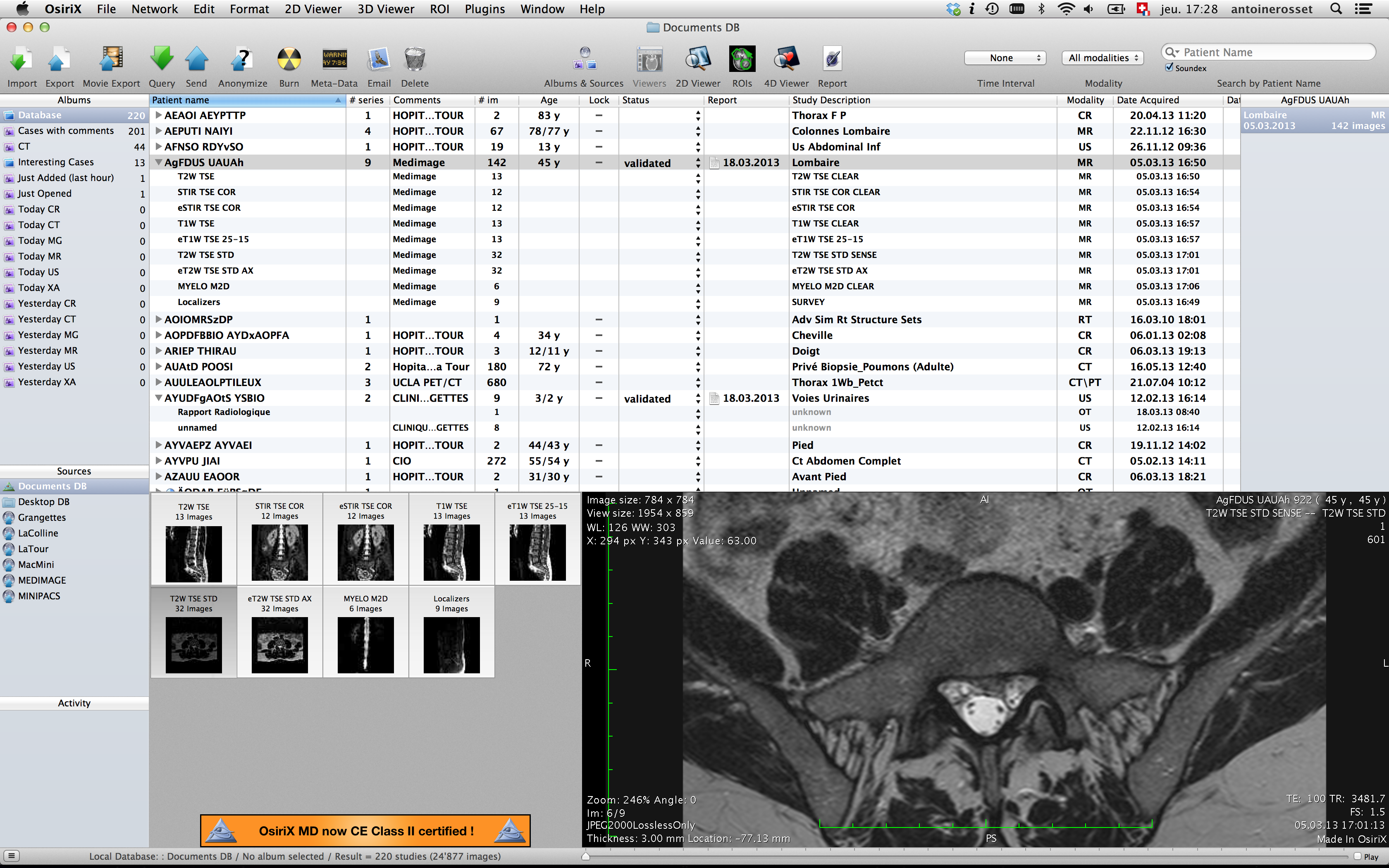Image resolution: width=1389 pixels, height=868 pixels.
Task: Select the Granggettes source
Action: coord(41,517)
